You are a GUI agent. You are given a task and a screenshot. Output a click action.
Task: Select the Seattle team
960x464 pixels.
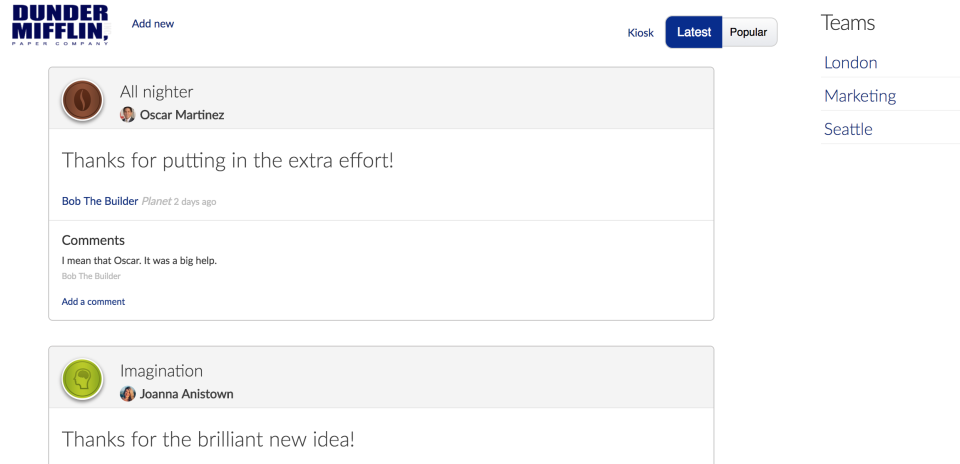[x=848, y=129]
